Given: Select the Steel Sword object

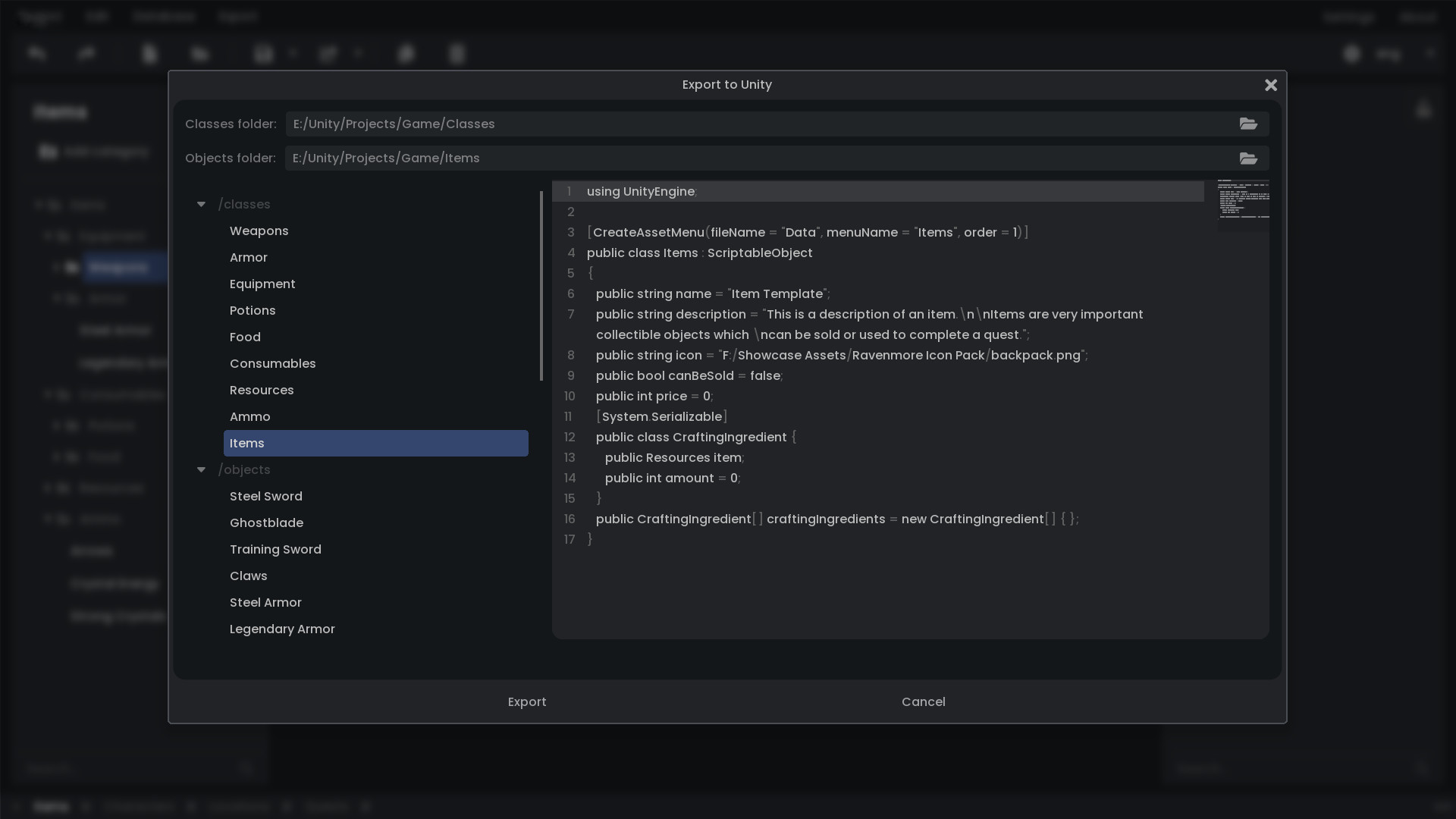Looking at the screenshot, I should 265,496.
